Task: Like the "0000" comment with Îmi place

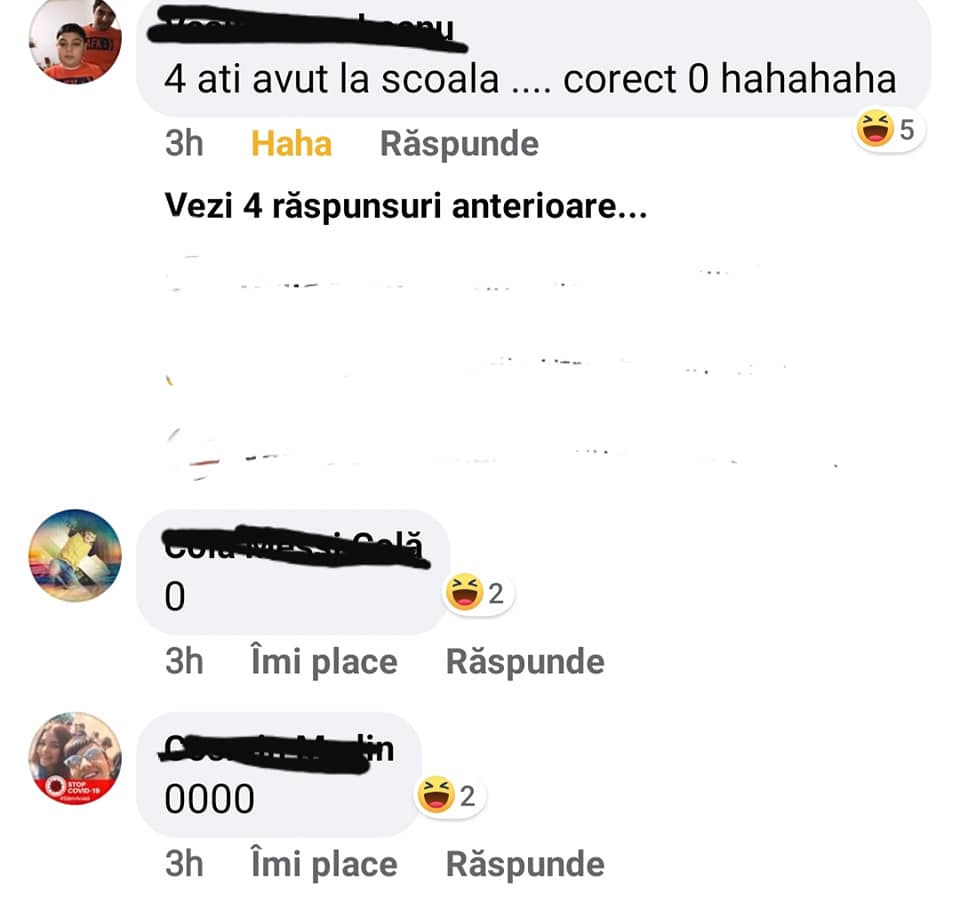Action: 324,865
